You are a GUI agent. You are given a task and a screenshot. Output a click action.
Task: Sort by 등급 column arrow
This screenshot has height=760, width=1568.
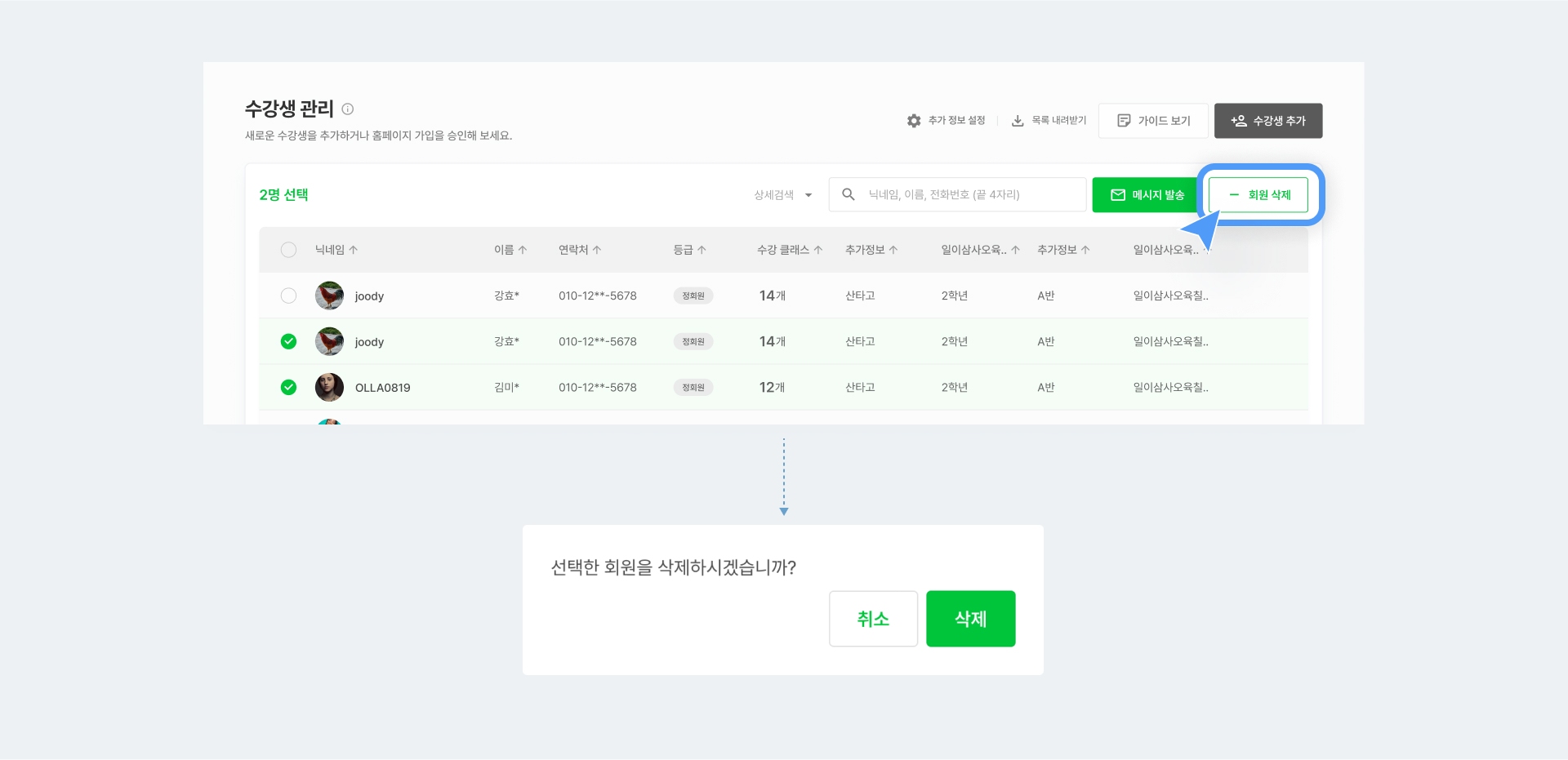(x=702, y=250)
